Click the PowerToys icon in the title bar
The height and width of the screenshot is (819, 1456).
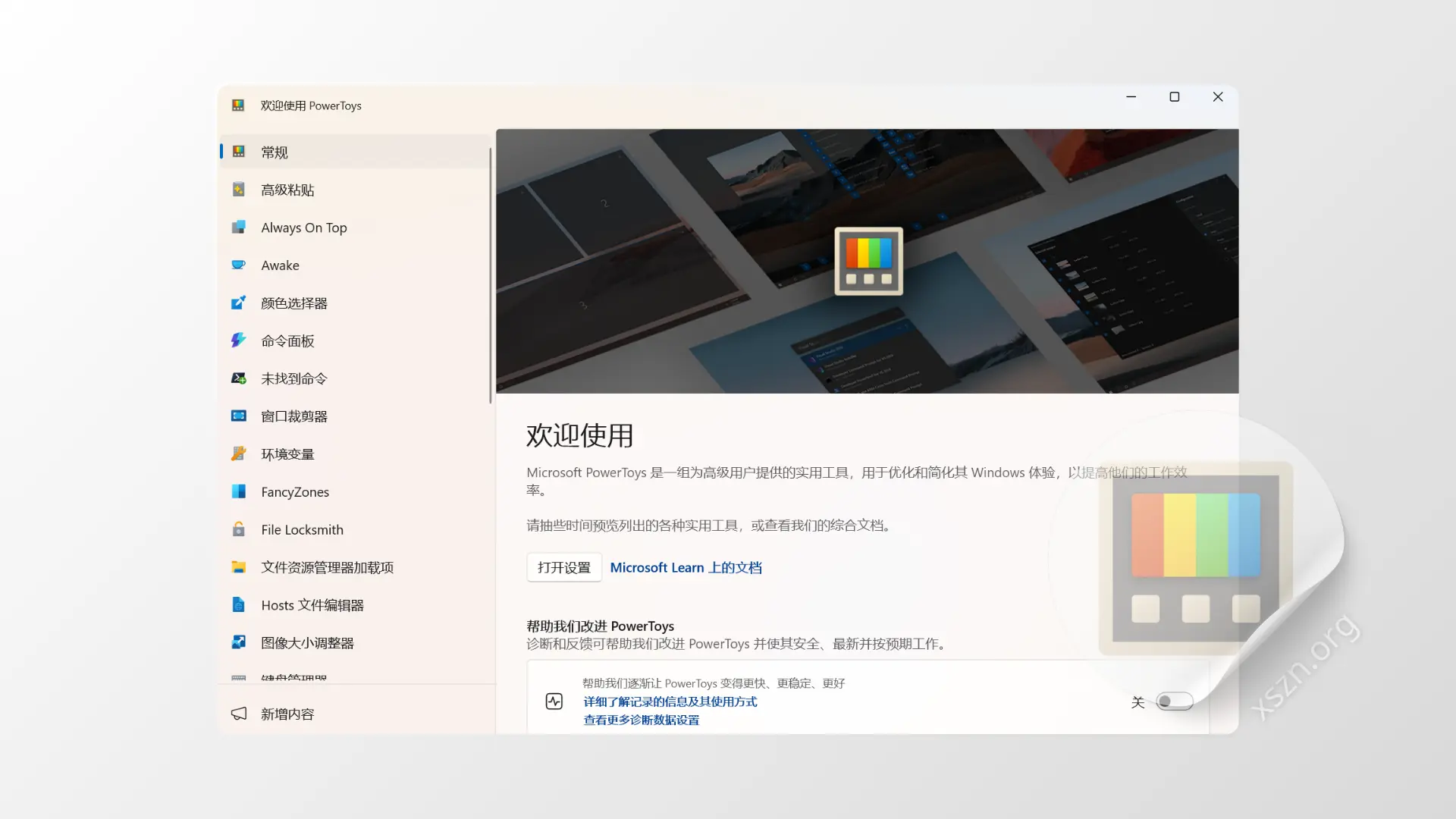(238, 105)
